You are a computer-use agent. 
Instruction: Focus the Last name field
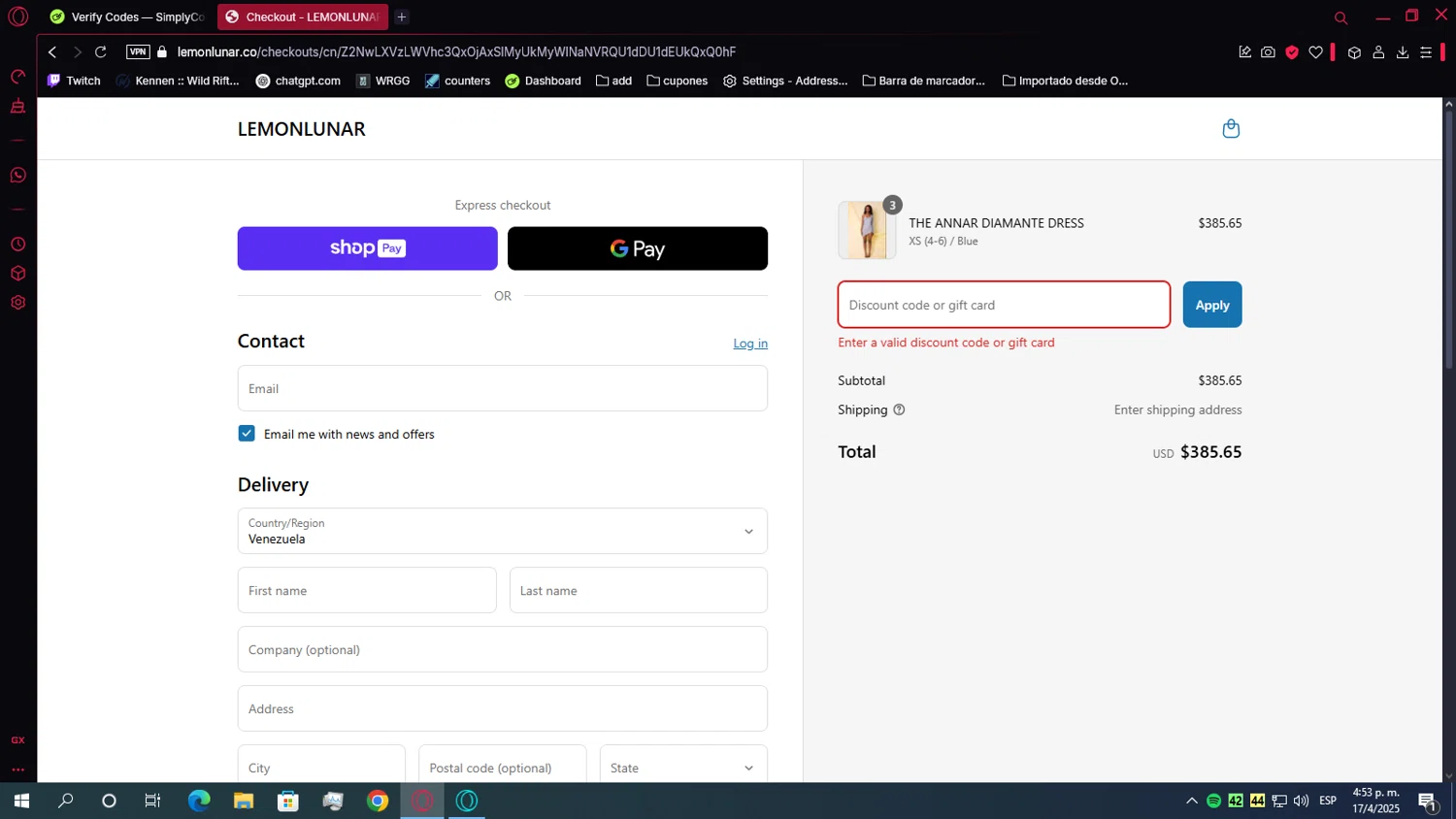point(639,590)
